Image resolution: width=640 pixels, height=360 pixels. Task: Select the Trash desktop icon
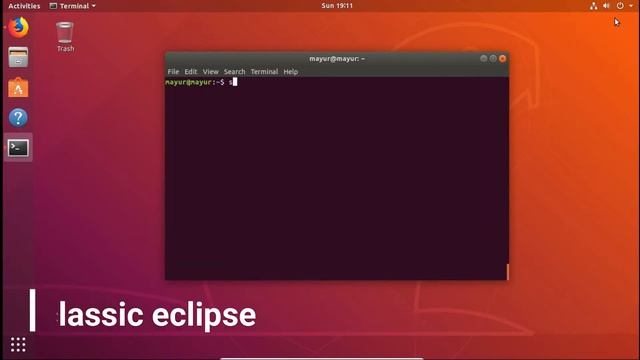tap(65, 37)
